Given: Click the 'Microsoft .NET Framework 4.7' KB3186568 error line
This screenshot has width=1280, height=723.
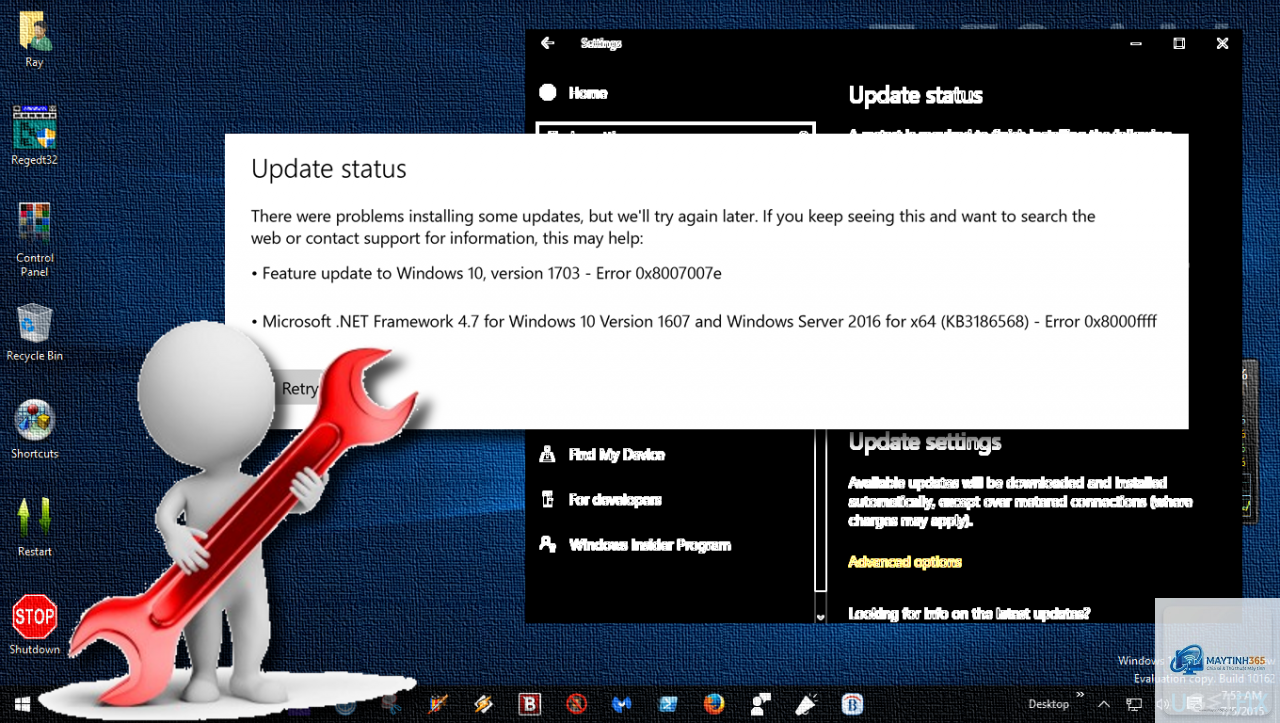Looking at the screenshot, I should click(704, 321).
